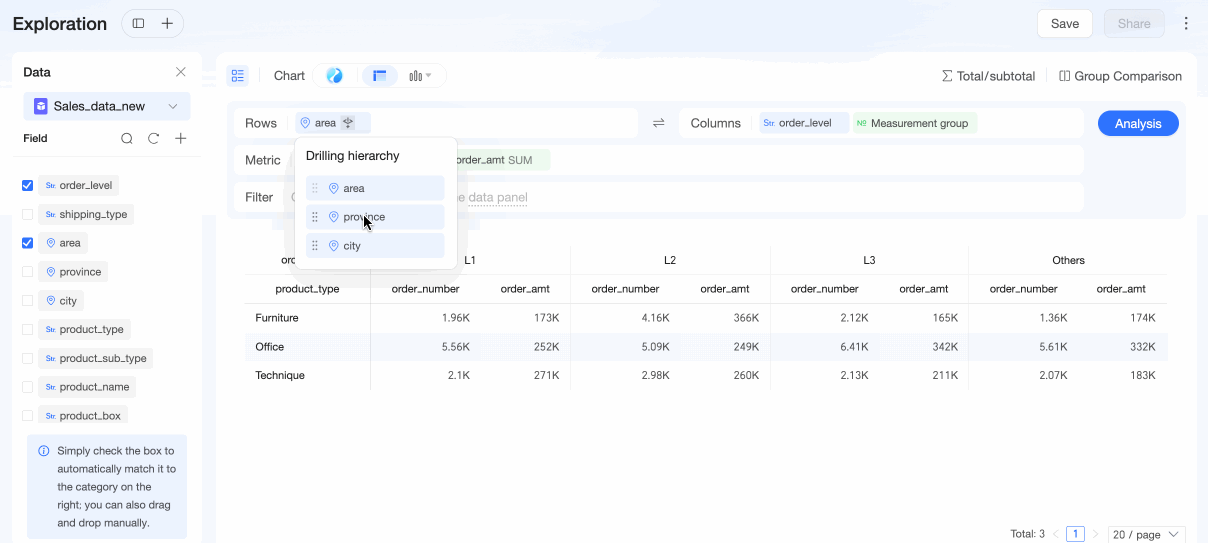
Task: Check the product_box field checkbox
Action: point(28,415)
